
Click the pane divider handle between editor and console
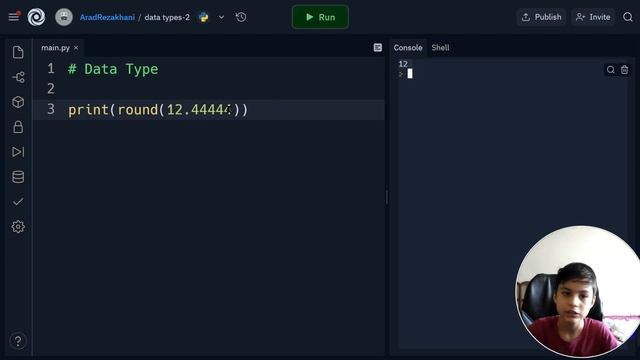pyautogui.click(x=387, y=197)
